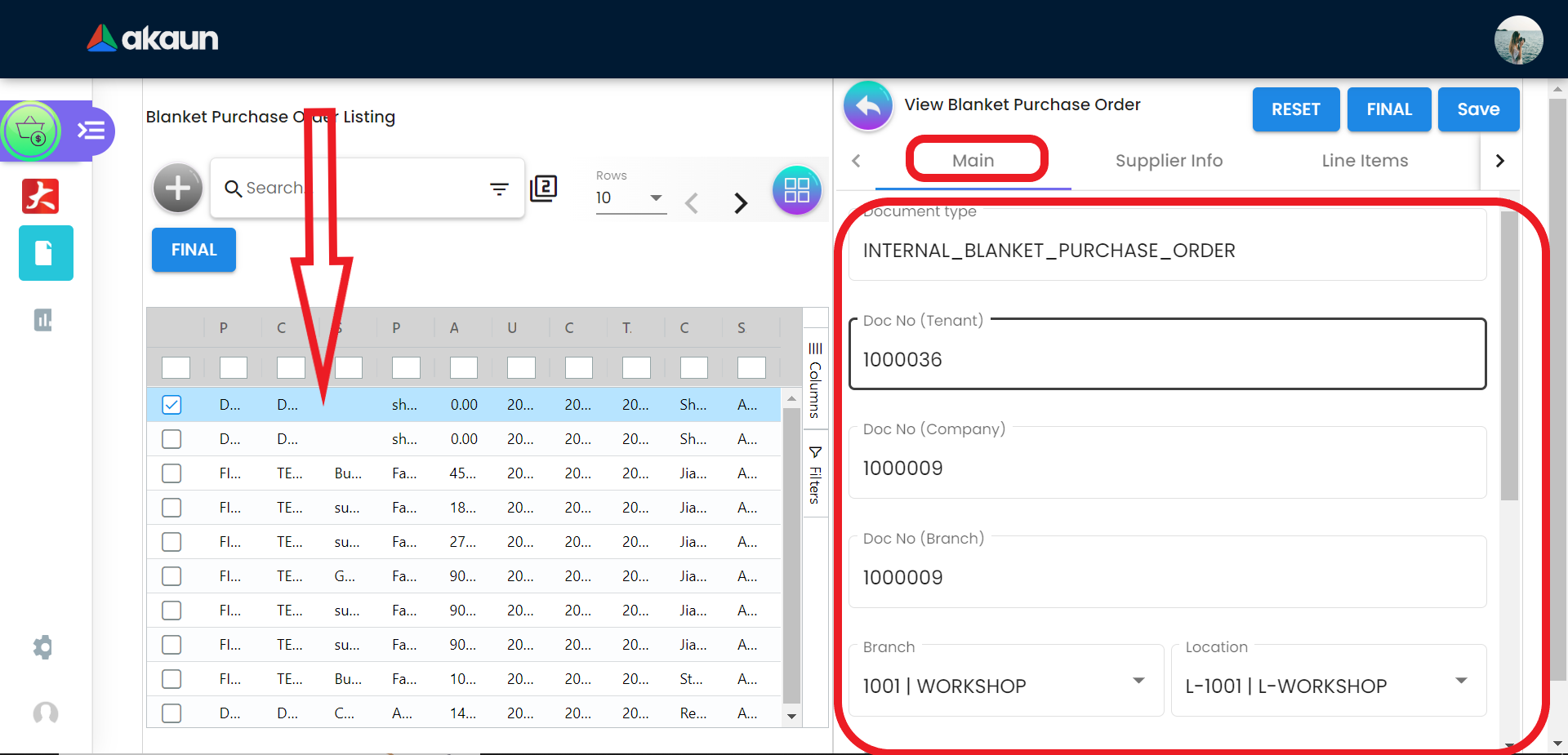Uncheck the first selected row checkbox

171,405
